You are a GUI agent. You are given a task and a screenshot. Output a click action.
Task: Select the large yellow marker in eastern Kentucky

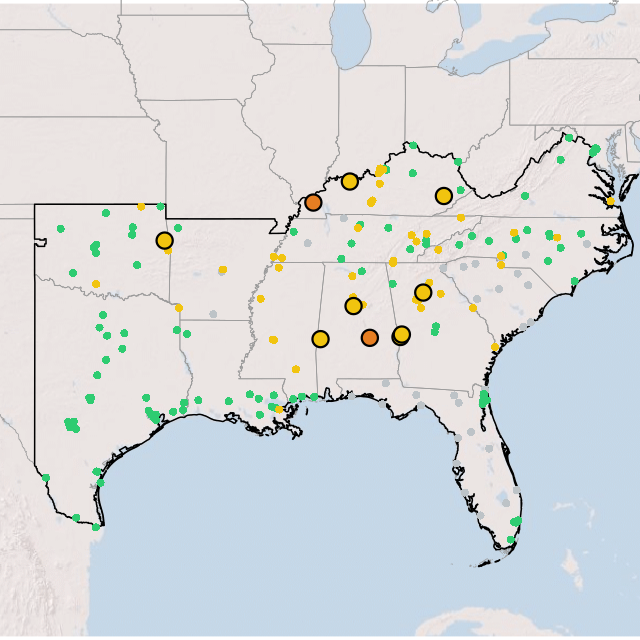(444, 196)
